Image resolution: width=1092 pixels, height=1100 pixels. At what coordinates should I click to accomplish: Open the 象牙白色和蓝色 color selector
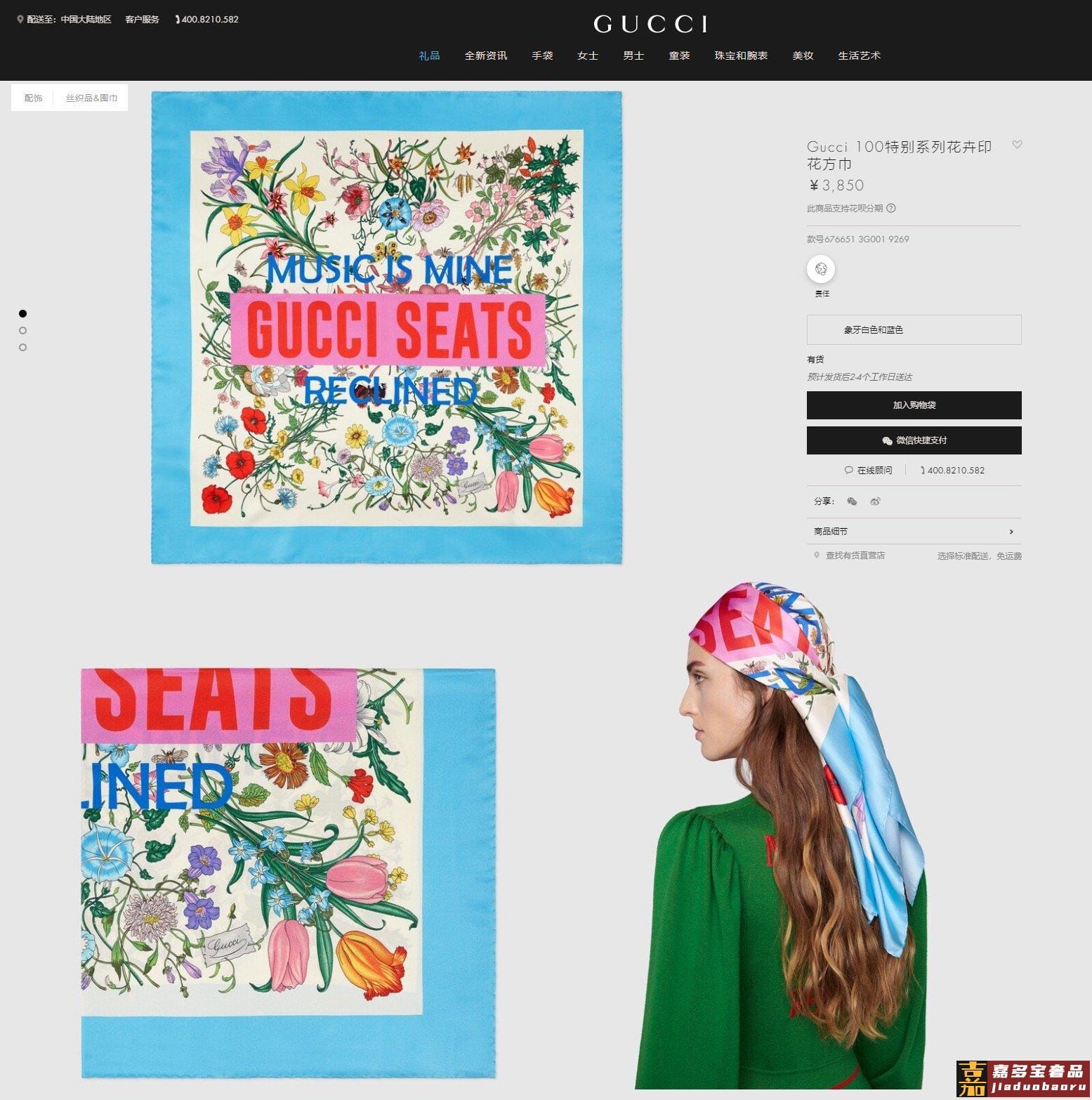coord(914,329)
